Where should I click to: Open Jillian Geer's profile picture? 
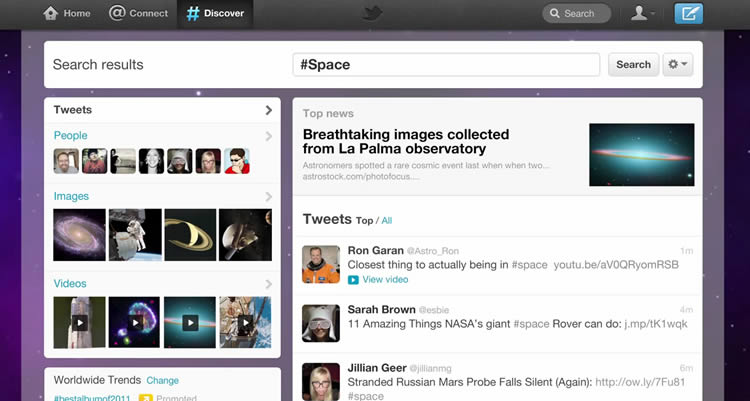tap(321, 382)
